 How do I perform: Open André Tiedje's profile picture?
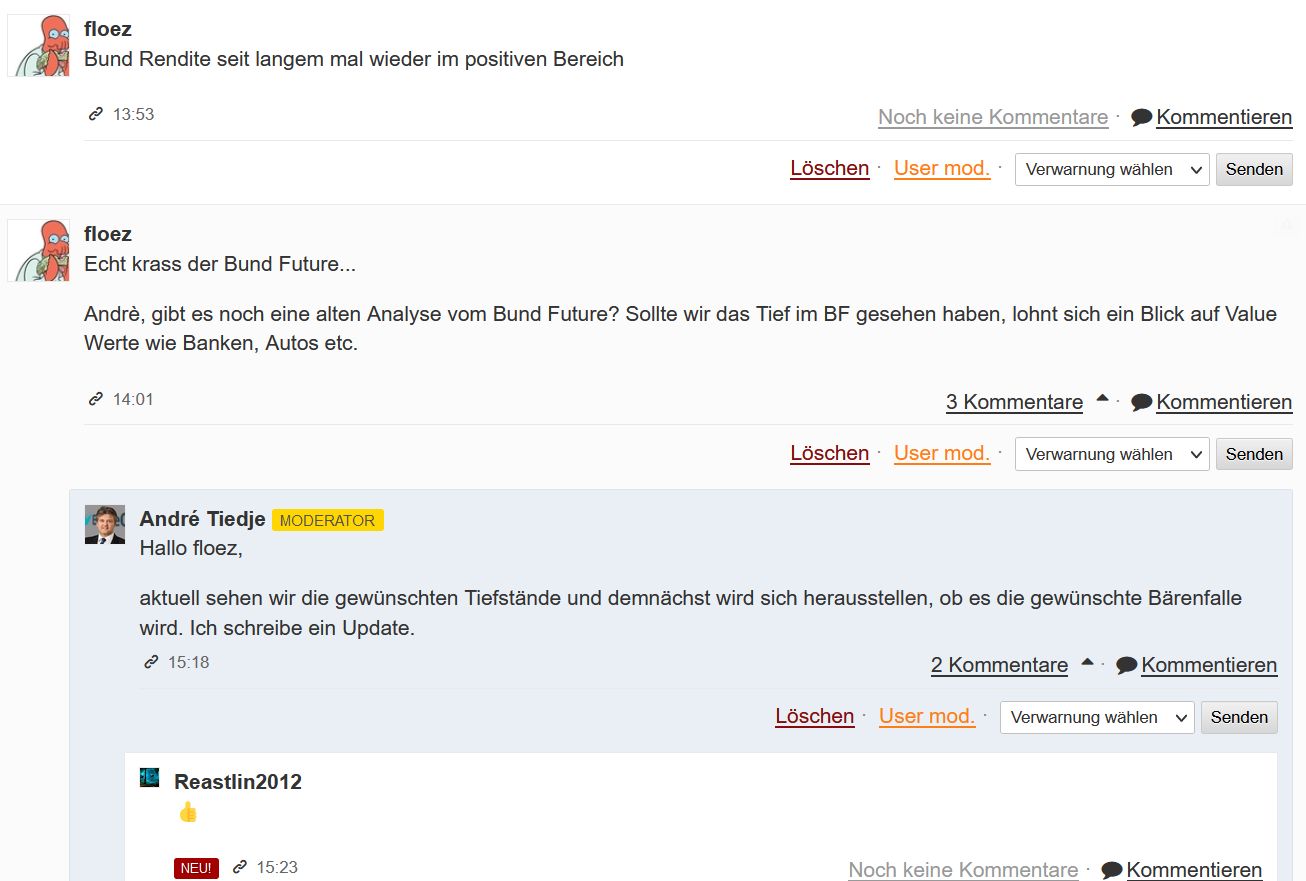[x=105, y=524]
